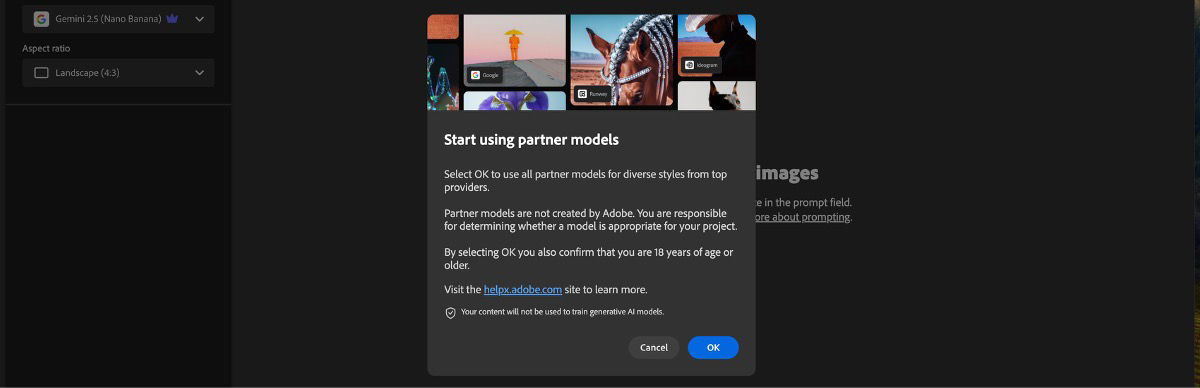Screen dimensions: 1200x388
Task: Click the braided horse thumbnail image
Action: click(x=621, y=61)
